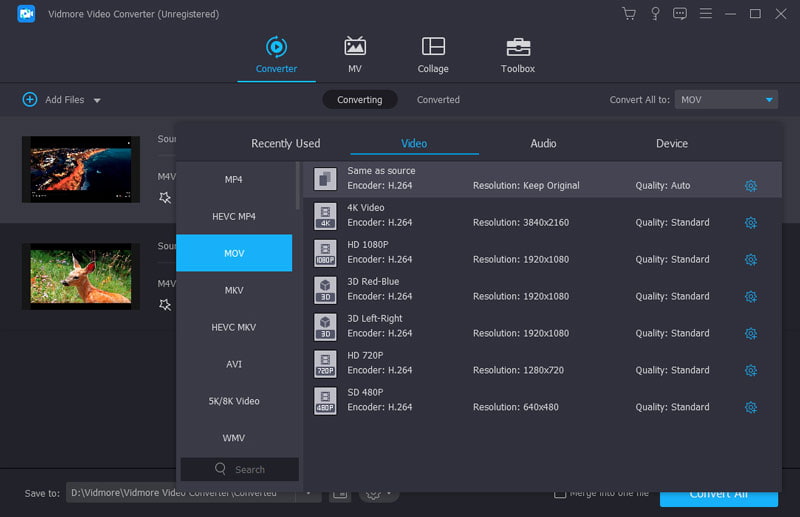This screenshot has height=517, width=800.
Task: Select the coastal city video thumbnail
Action: point(81,169)
